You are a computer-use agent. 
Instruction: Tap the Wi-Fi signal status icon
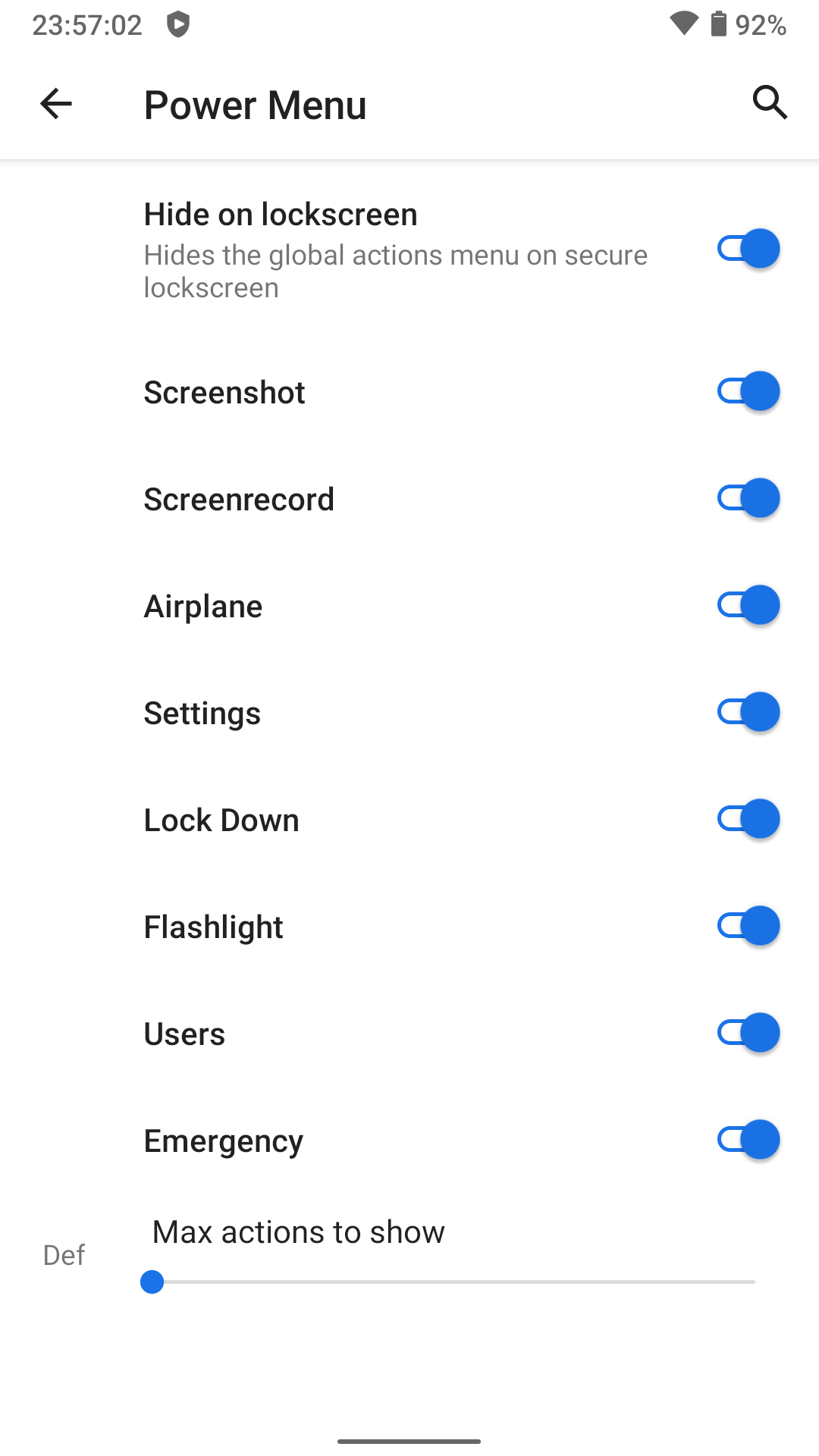684,24
